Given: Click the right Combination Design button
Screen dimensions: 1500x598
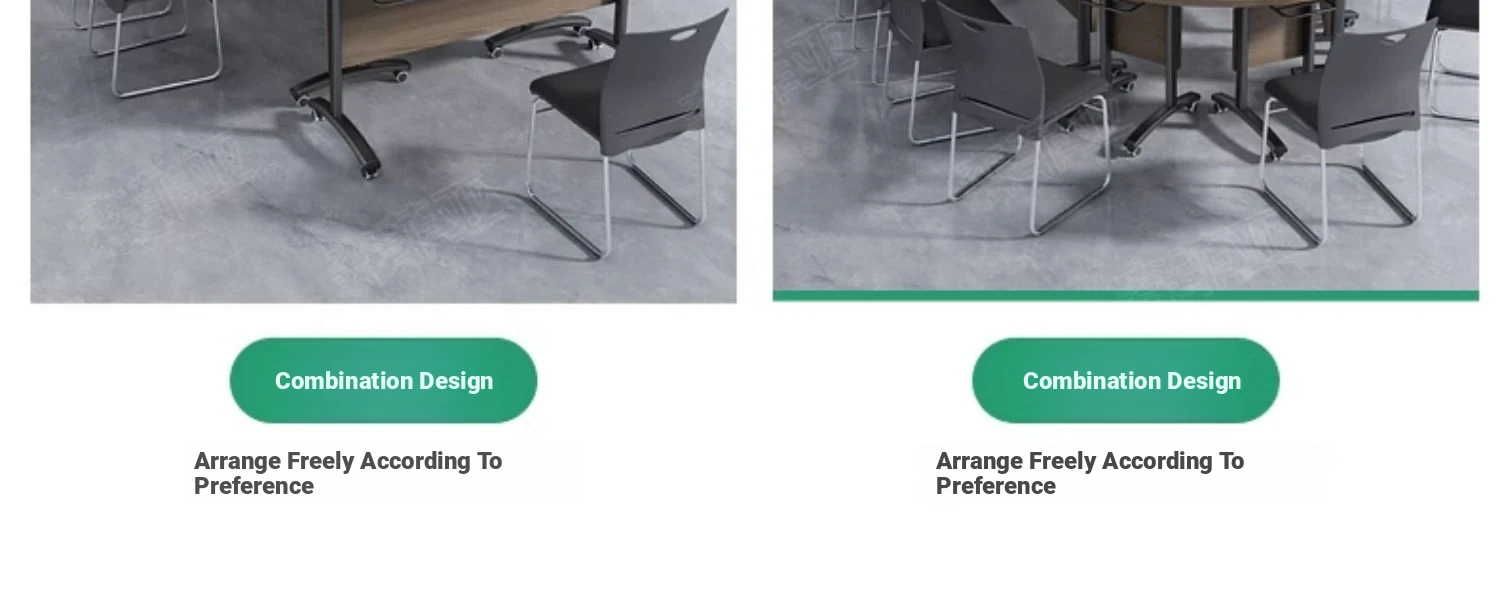Looking at the screenshot, I should 1125,380.
